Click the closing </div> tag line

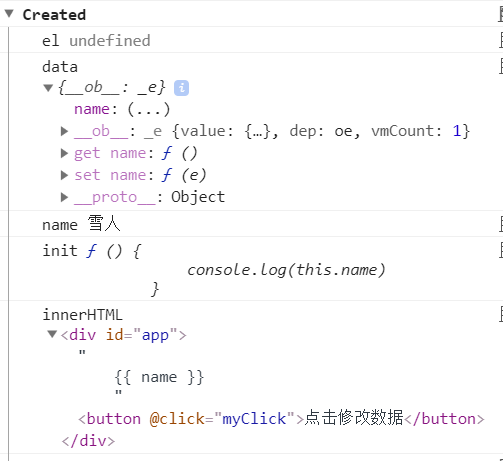coord(88,441)
